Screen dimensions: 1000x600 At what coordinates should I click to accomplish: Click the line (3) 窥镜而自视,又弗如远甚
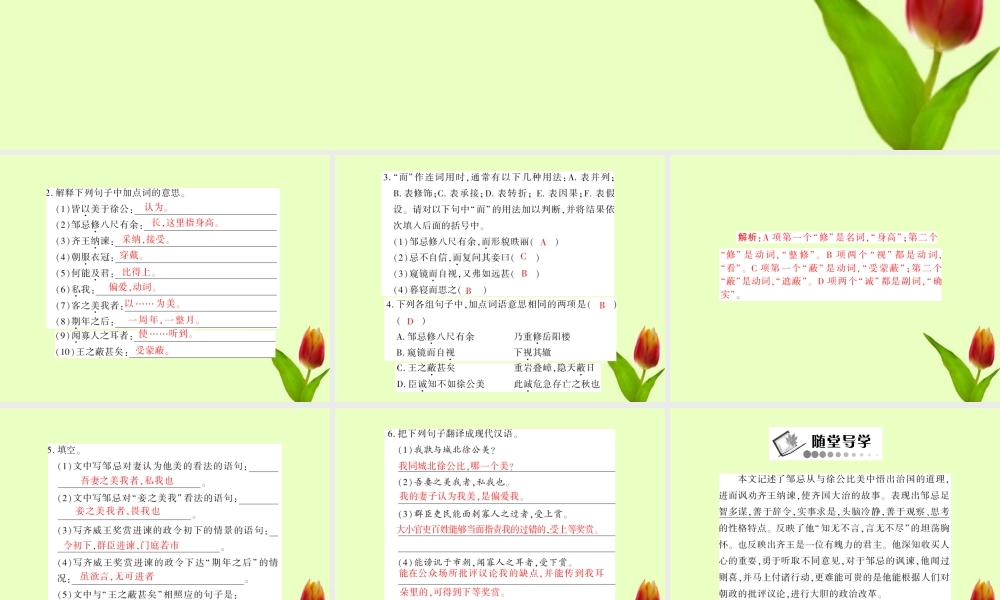[x=467, y=273]
